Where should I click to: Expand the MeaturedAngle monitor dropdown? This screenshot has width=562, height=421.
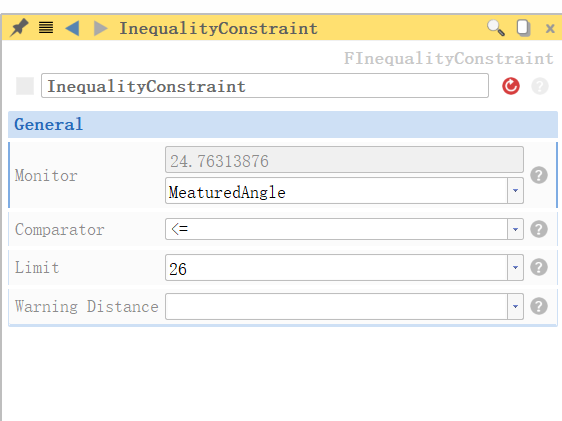tap(515, 191)
